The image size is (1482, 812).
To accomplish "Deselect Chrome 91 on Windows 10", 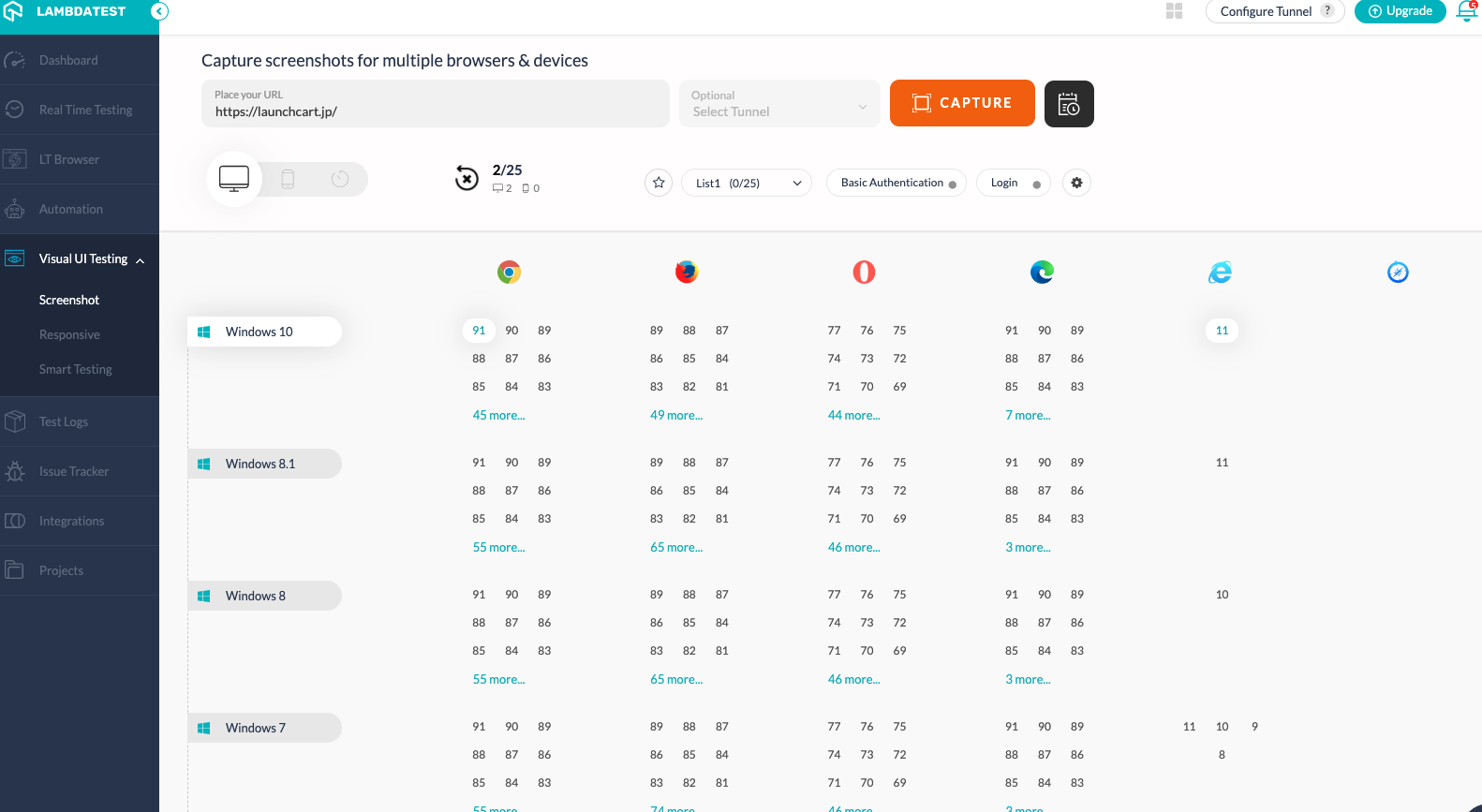I will click(479, 331).
